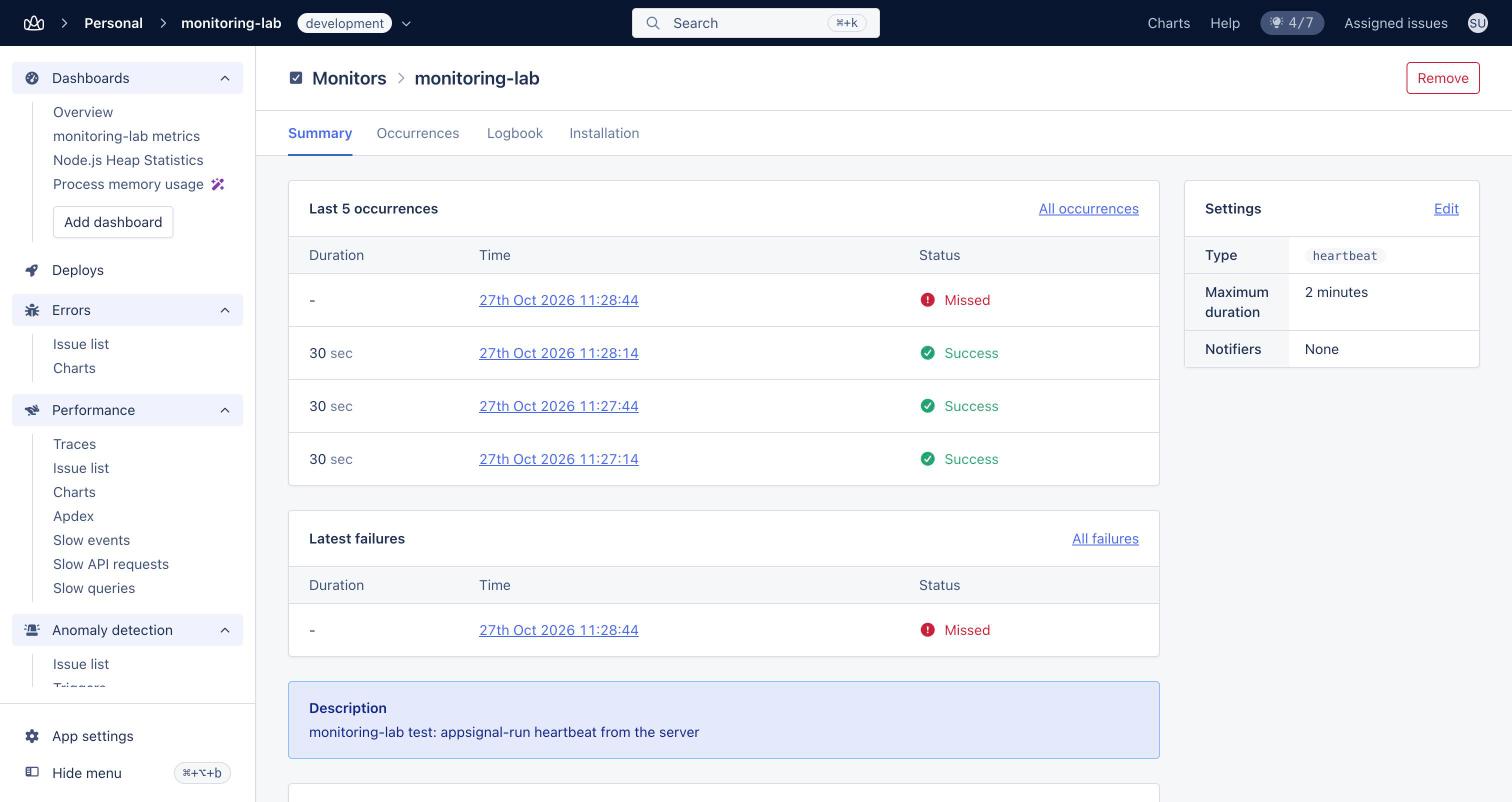
Task: Collapse the Dashboards section
Action: (225, 78)
